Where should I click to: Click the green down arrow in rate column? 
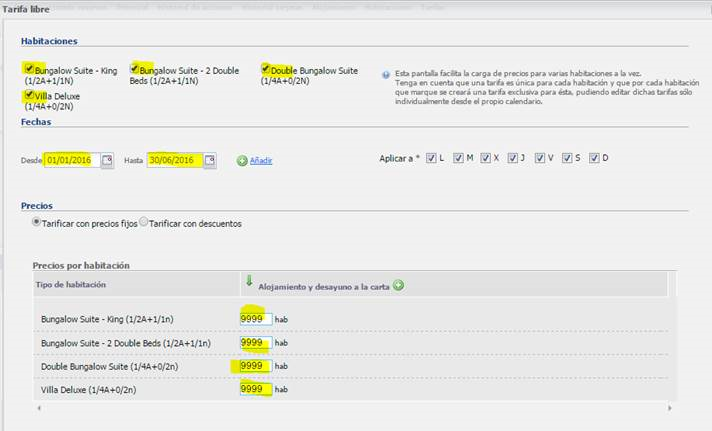pos(249,281)
